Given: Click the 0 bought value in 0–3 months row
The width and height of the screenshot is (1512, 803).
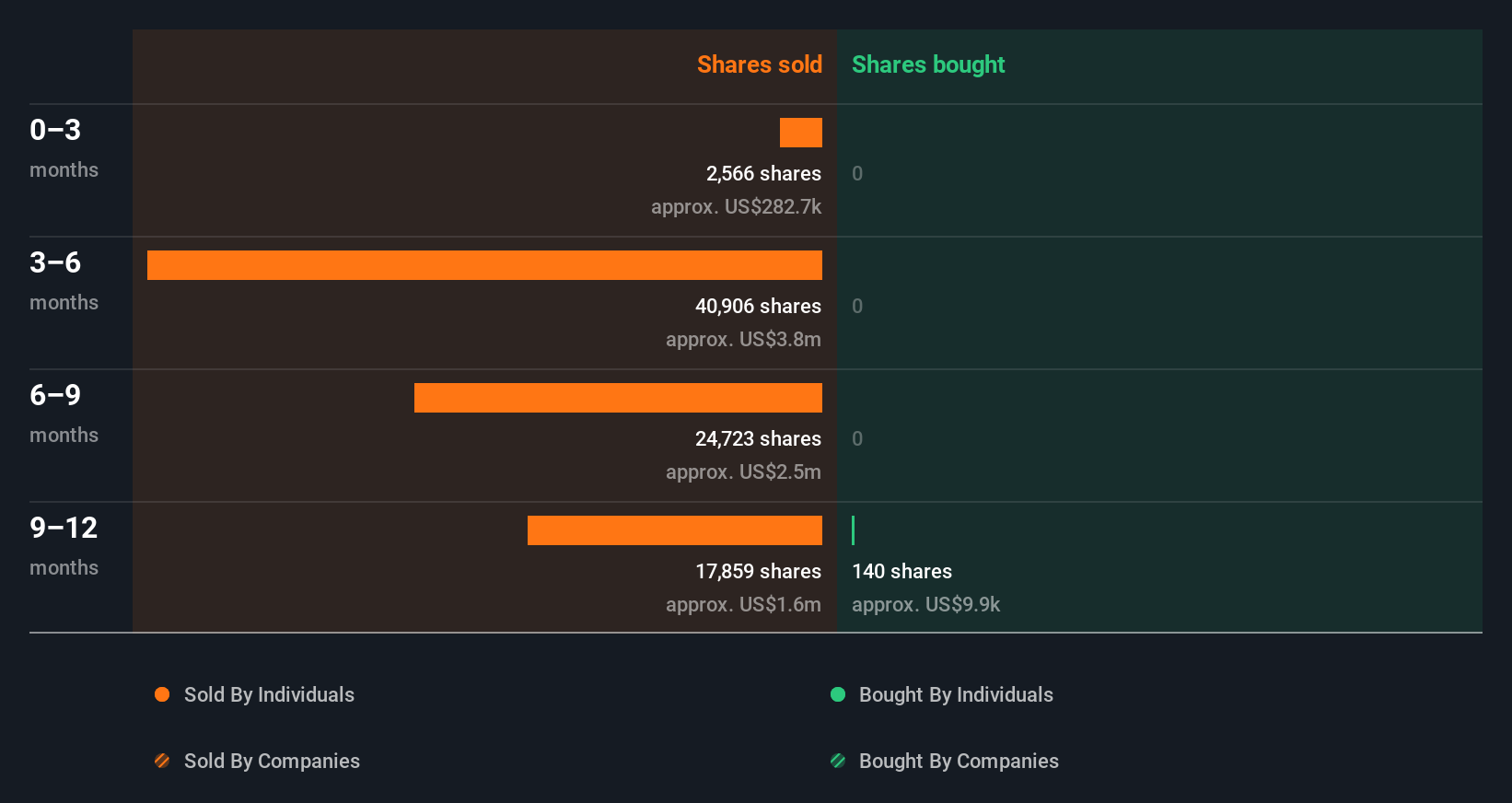Looking at the screenshot, I should (x=857, y=174).
